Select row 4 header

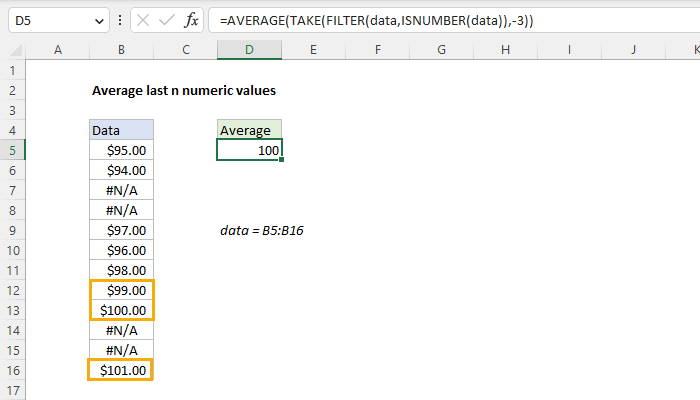[12, 130]
